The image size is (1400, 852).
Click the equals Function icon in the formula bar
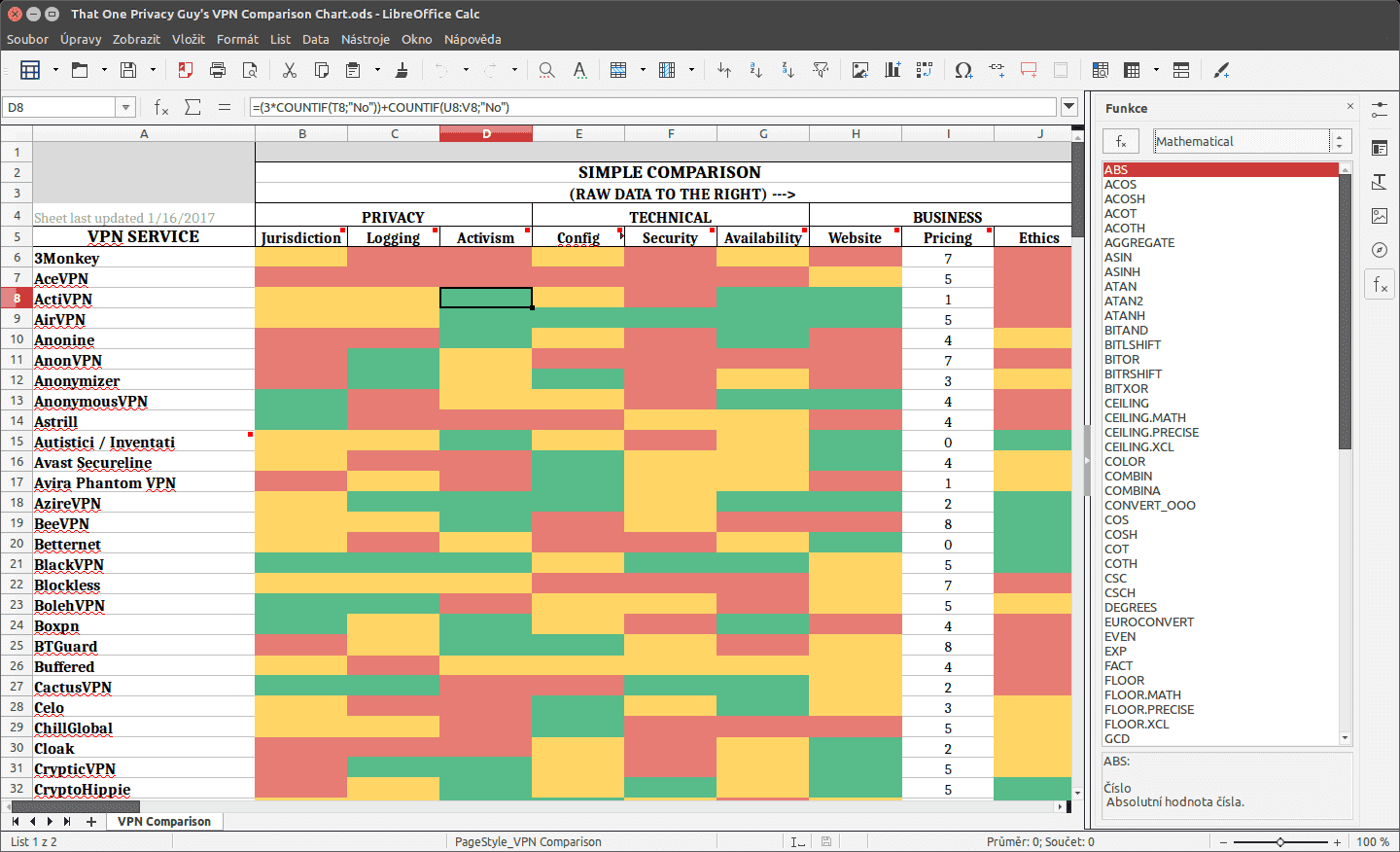click(x=225, y=107)
